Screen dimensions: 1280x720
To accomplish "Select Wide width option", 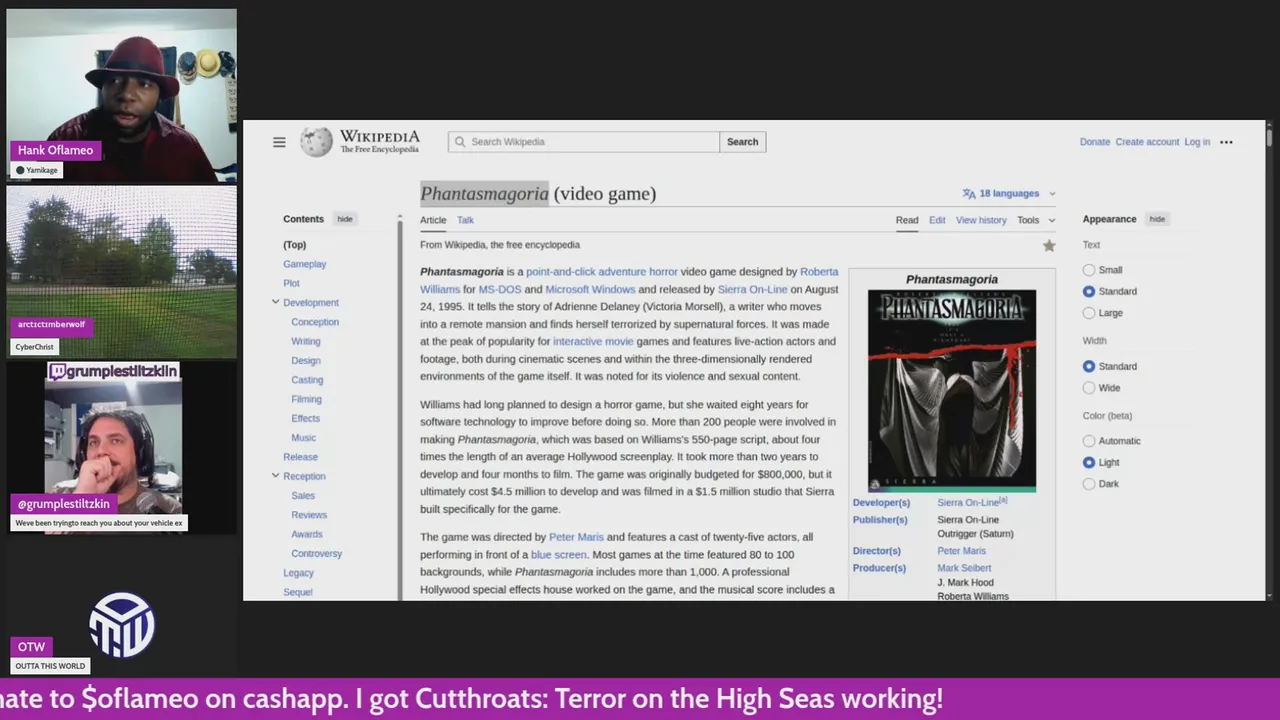I will pyautogui.click(x=1089, y=388).
